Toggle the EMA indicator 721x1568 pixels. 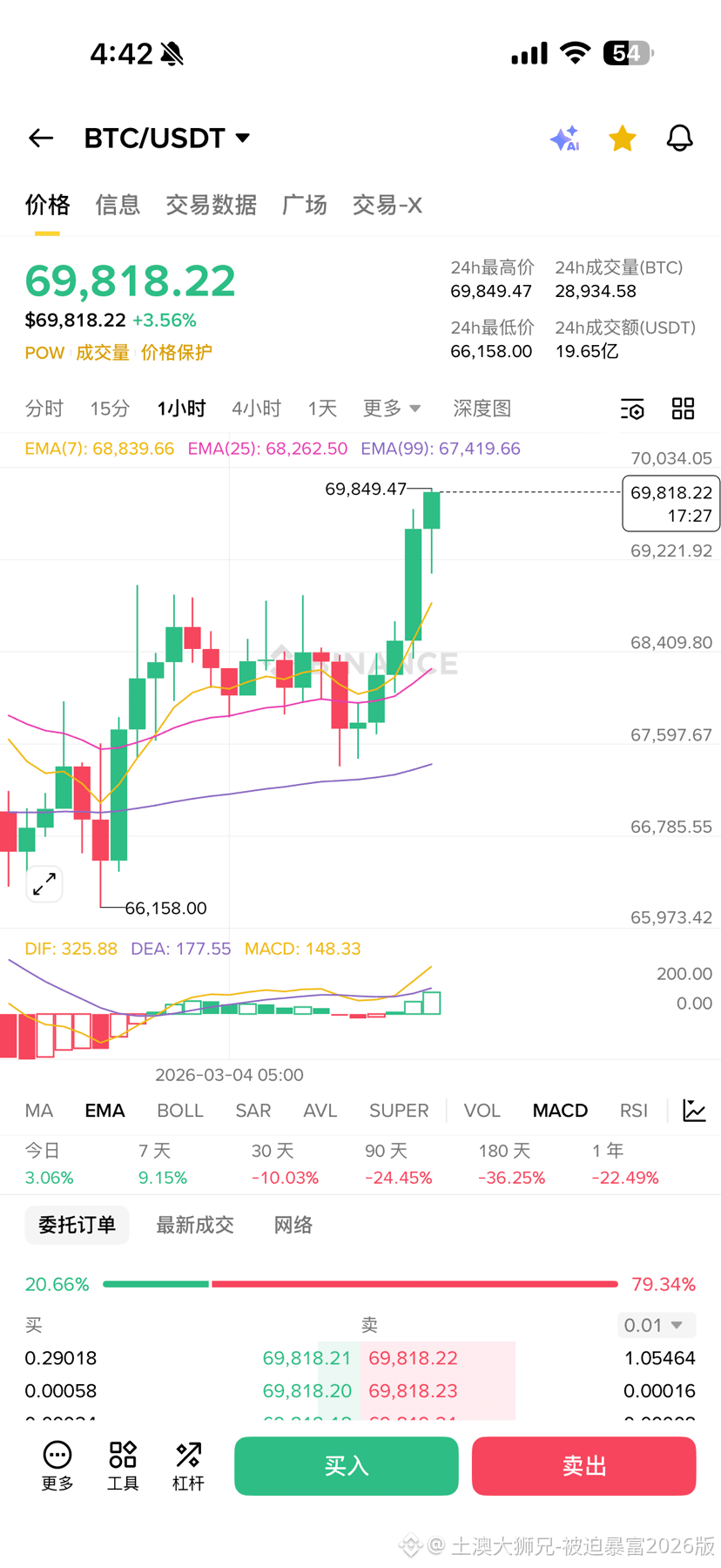pos(104,1111)
